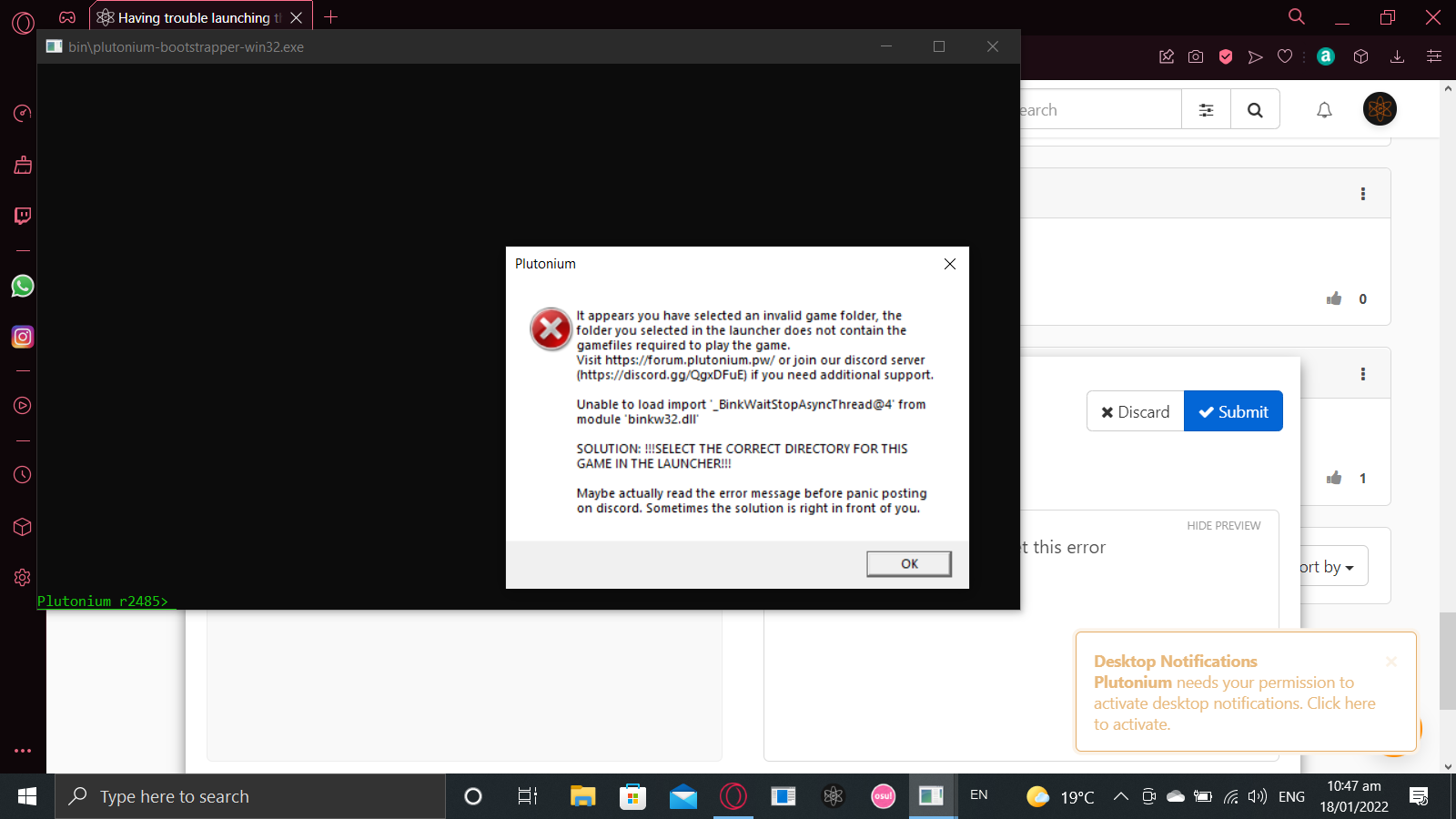Open the GX Cleaner sidebar icon
The height and width of the screenshot is (819, 1456).
pyautogui.click(x=23, y=165)
